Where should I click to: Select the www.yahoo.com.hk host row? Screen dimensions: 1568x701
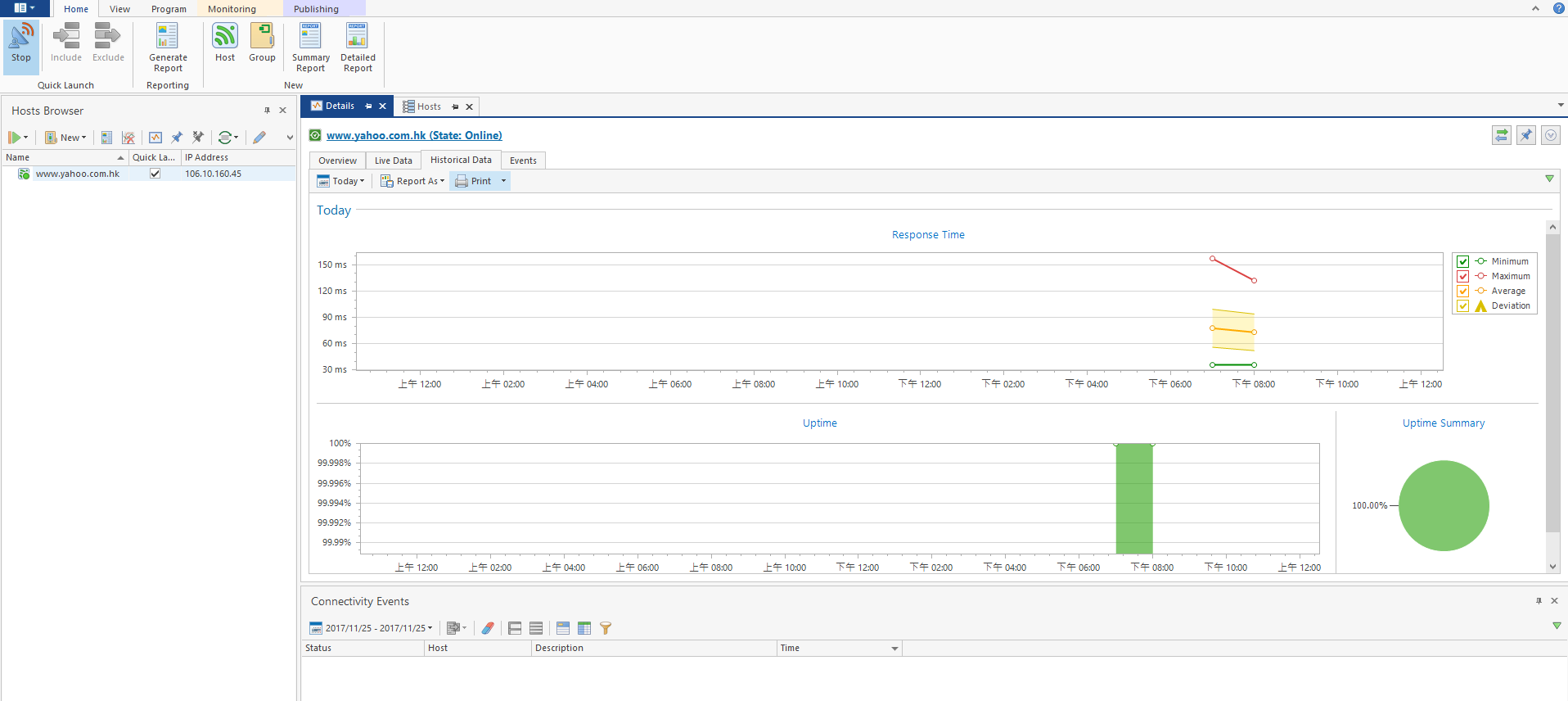click(x=148, y=174)
